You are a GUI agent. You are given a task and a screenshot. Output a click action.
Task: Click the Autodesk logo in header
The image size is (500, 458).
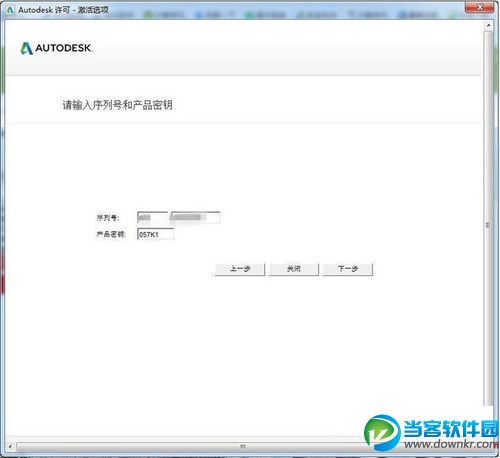click(x=56, y=48)
